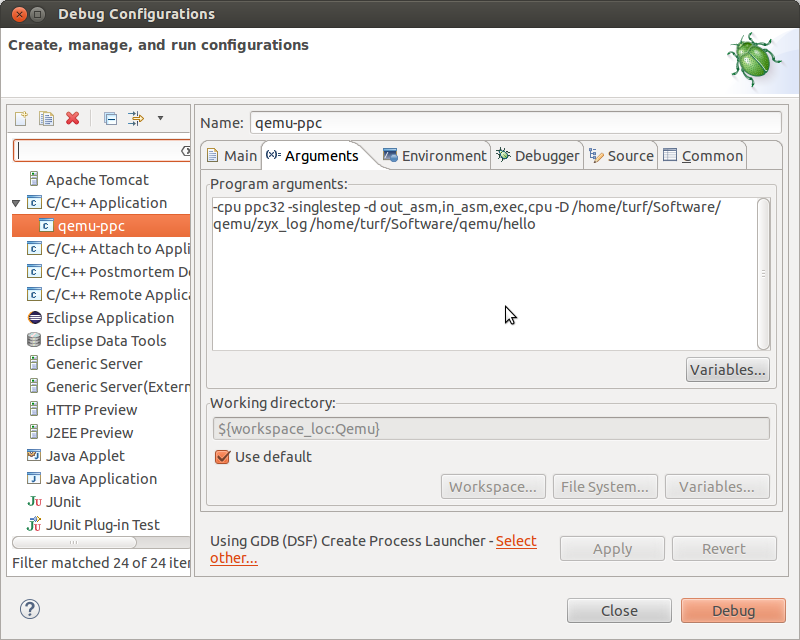Click inside the Program arguments text area
The image size is (800, 640).
coord(485,274)
